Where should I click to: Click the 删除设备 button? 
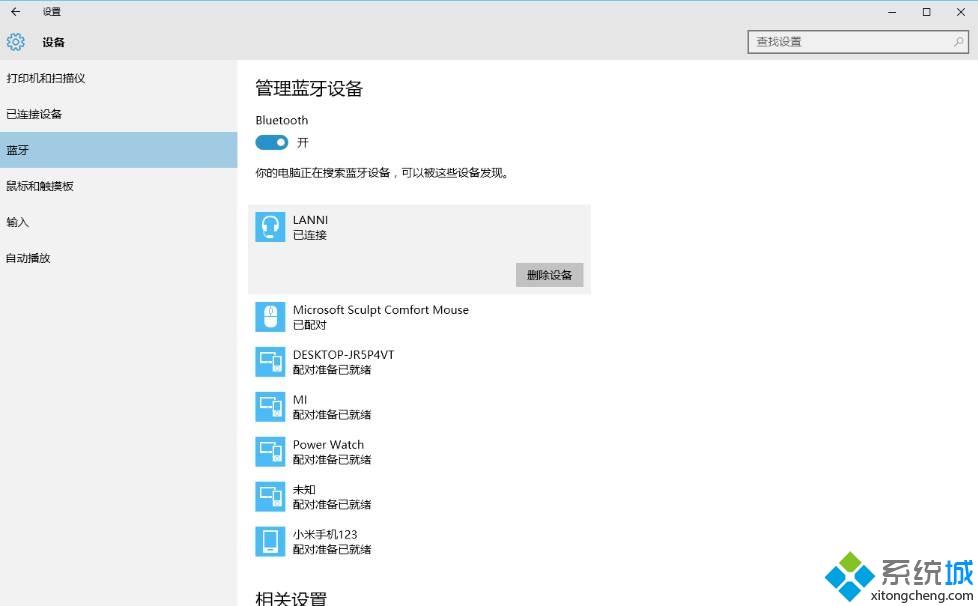[550, 275]
